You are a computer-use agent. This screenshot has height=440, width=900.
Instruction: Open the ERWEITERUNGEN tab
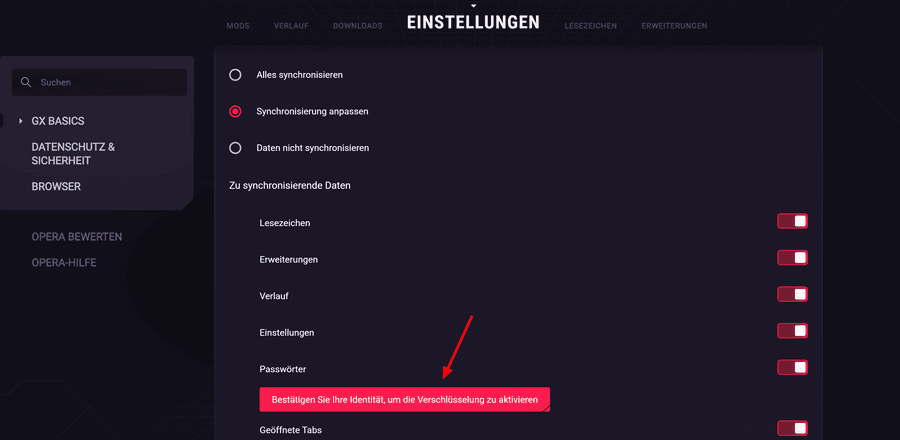(x=674, y=26)
